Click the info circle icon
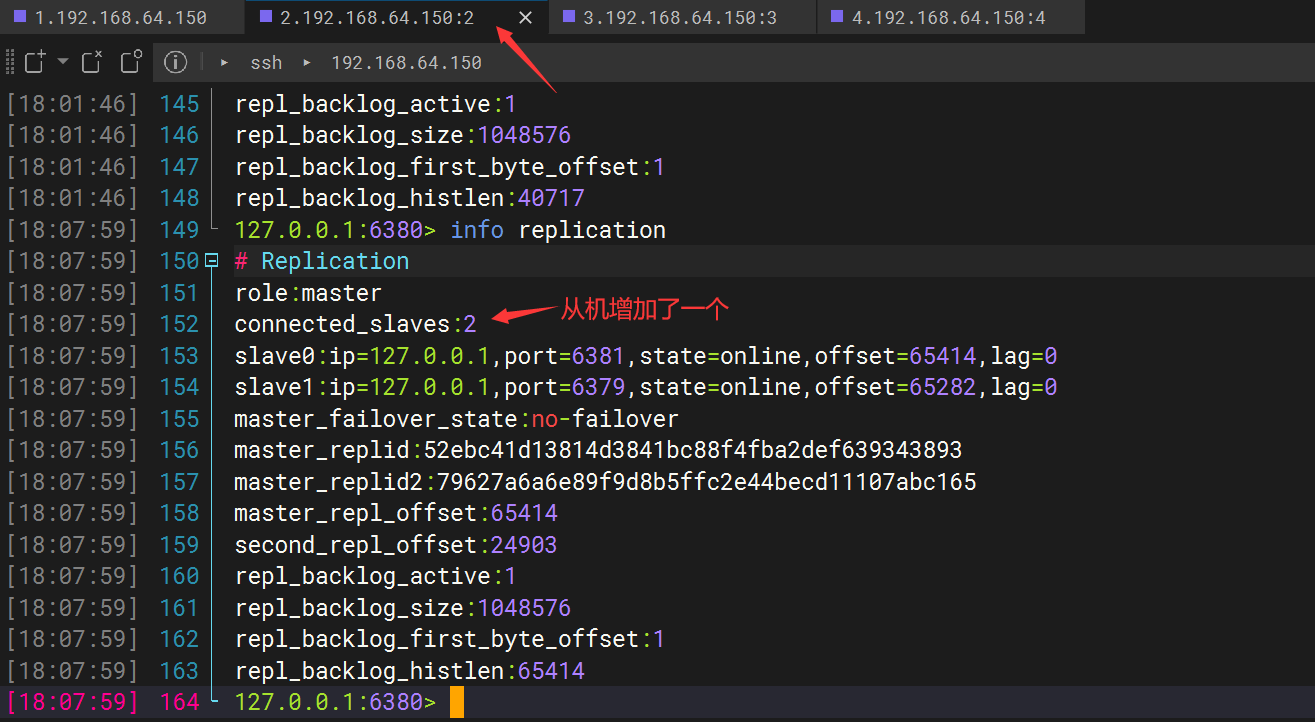The height and width of the screenshot is (722, 1315). click(x=175, y=62)
